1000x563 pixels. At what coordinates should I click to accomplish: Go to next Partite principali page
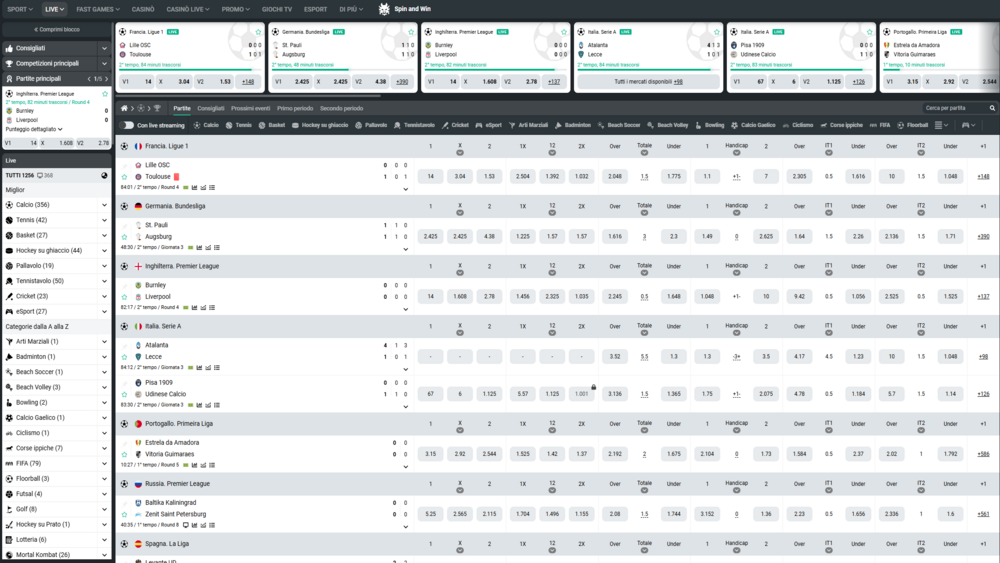tap(107, 79)
